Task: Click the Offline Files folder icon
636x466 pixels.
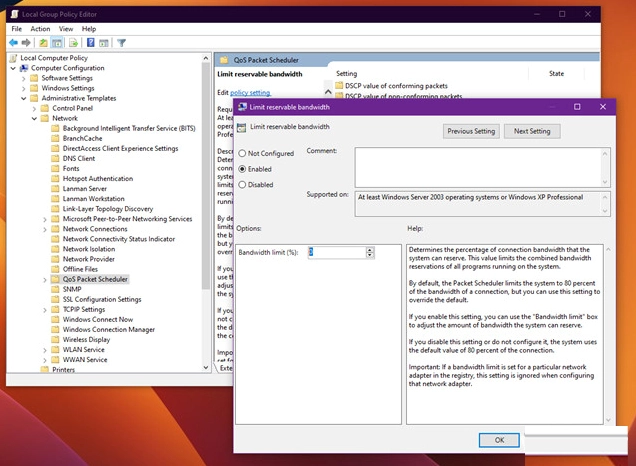Action: (x=56, y=269)
